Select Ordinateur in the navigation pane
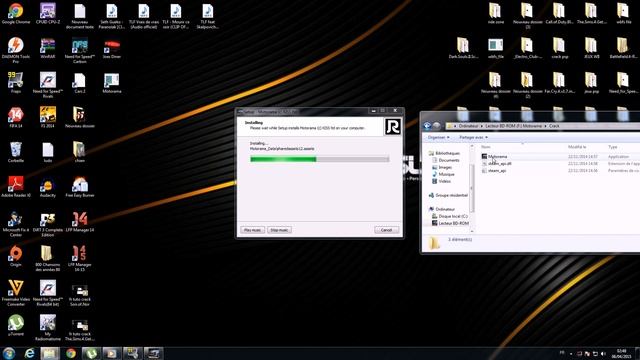 pyautogui.click(x=444, y=209)
